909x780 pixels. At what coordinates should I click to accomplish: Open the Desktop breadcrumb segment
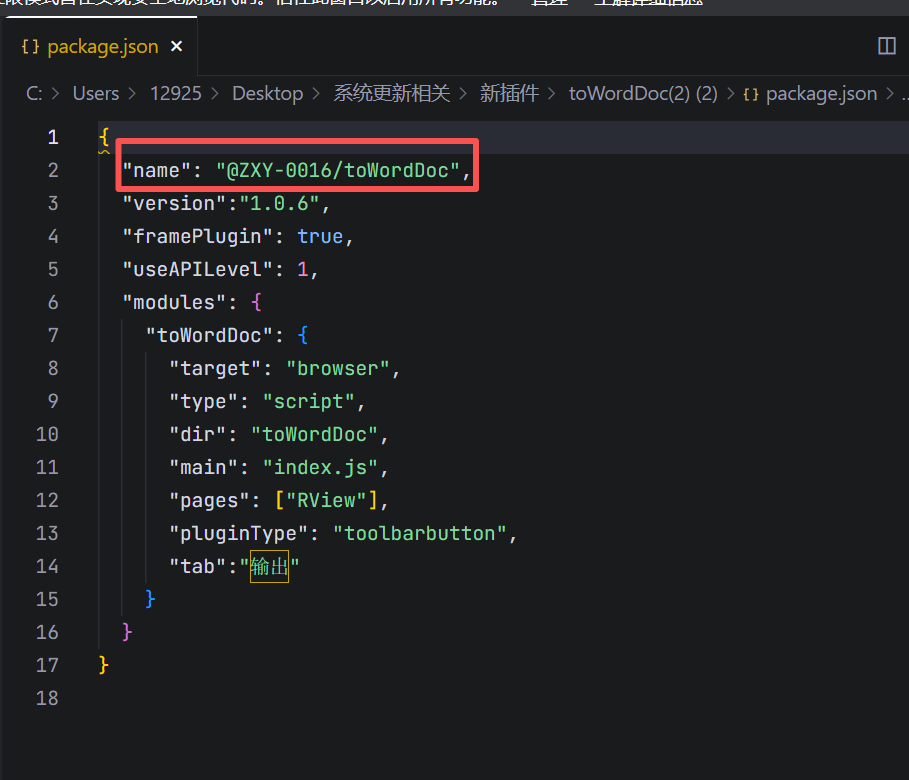coord(267,93)
